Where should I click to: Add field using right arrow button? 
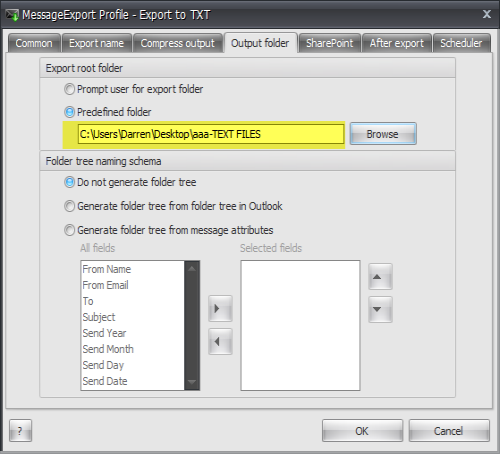coord(220,308)
